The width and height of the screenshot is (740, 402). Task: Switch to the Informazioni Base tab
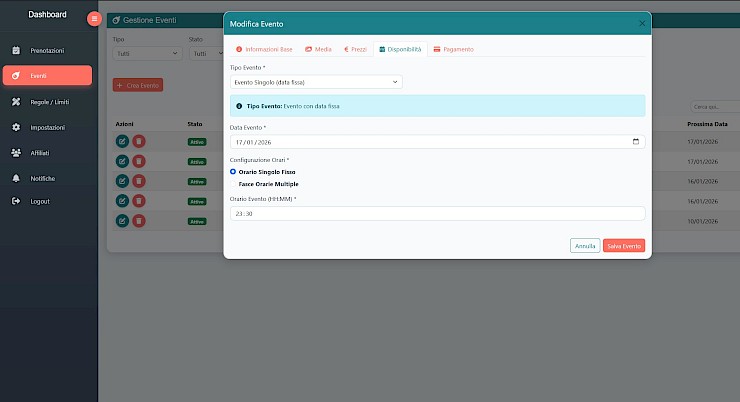(x=264, y=49)
